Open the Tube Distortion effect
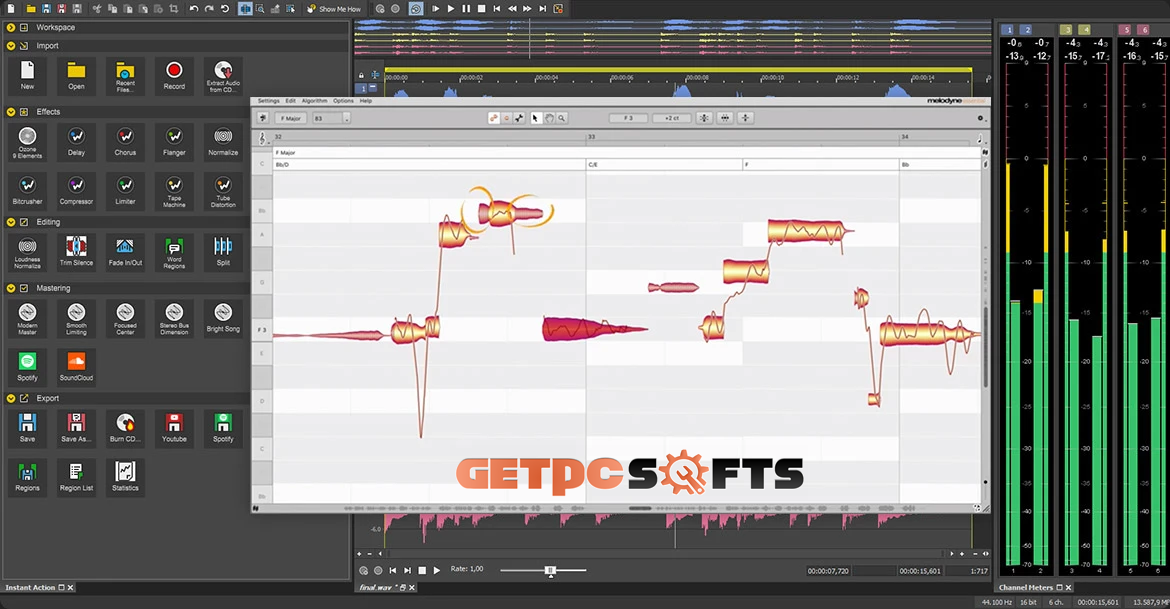 [x=223, y=191]
